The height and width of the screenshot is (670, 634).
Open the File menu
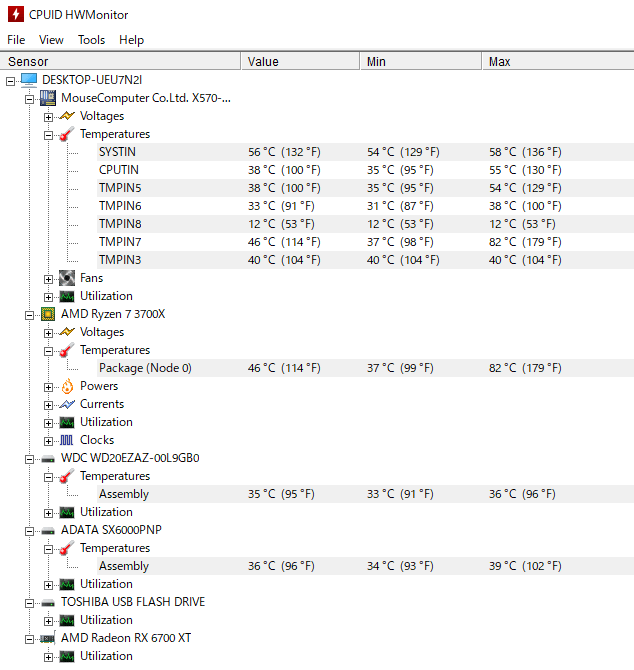click(16, 40)
